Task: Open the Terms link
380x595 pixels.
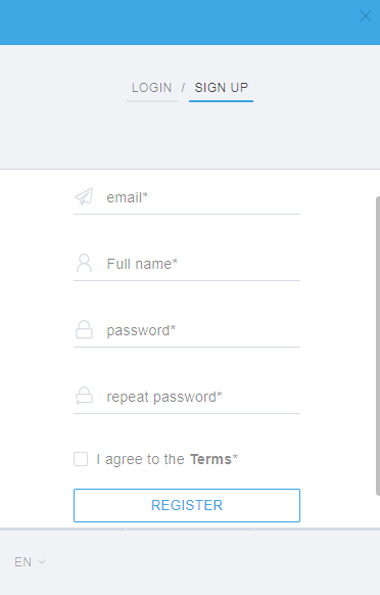Action: tap(211, 459)
